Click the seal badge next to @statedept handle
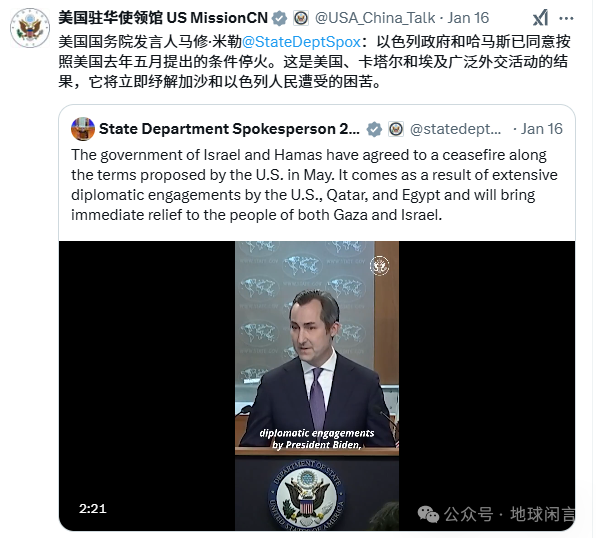Viewport: 596px width, 538px height. pos(396,129)
